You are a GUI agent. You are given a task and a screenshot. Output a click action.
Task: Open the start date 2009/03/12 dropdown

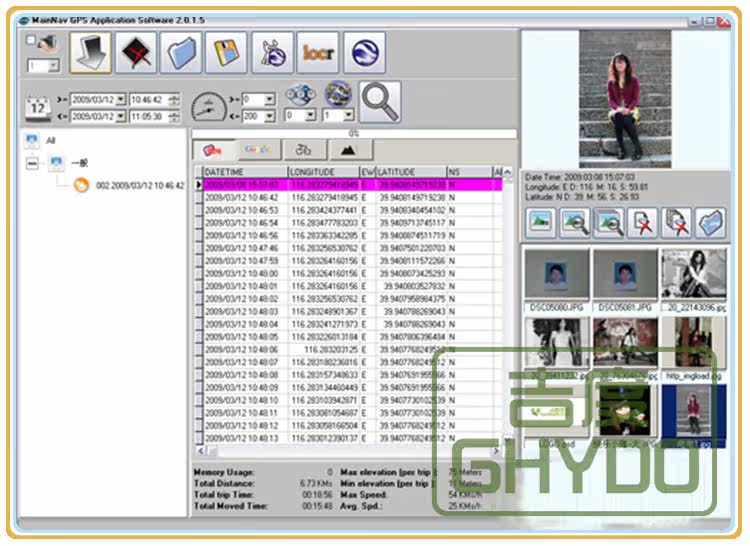(121, 100)
